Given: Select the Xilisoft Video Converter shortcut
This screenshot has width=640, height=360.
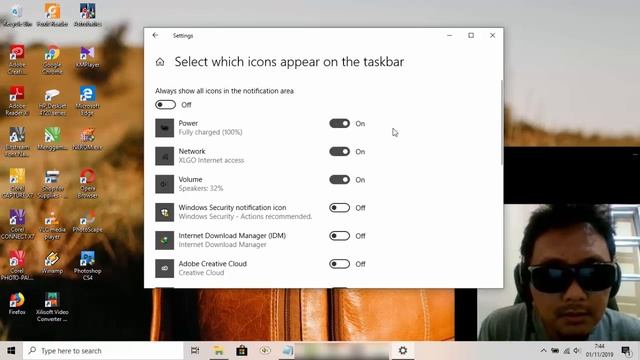Looking at the screenshot, I should [52, 307].
